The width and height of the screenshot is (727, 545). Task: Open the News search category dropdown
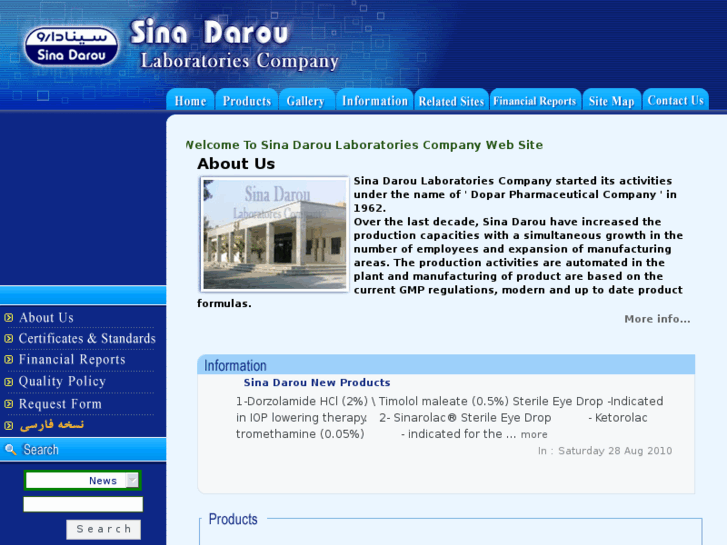click(83, 481)
